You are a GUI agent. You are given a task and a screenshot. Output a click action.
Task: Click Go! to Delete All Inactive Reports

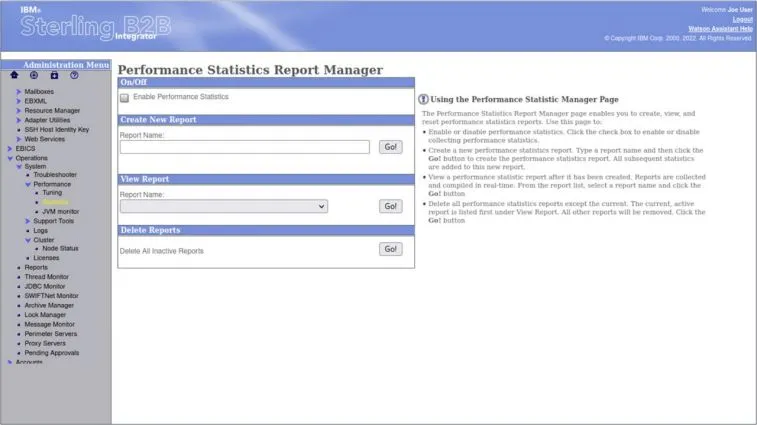391,249
